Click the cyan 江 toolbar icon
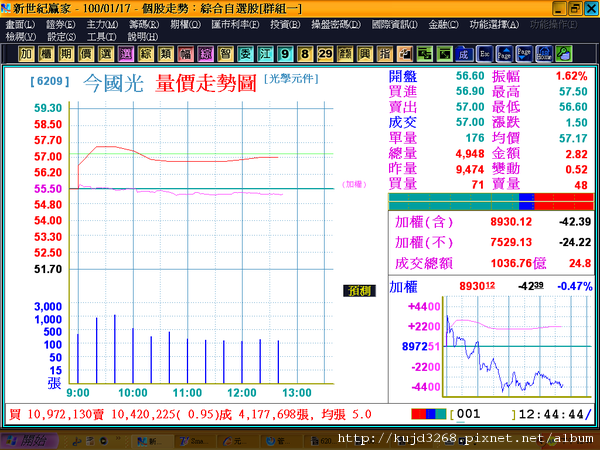The image size is (600, 450). click(x=265, y=54)
